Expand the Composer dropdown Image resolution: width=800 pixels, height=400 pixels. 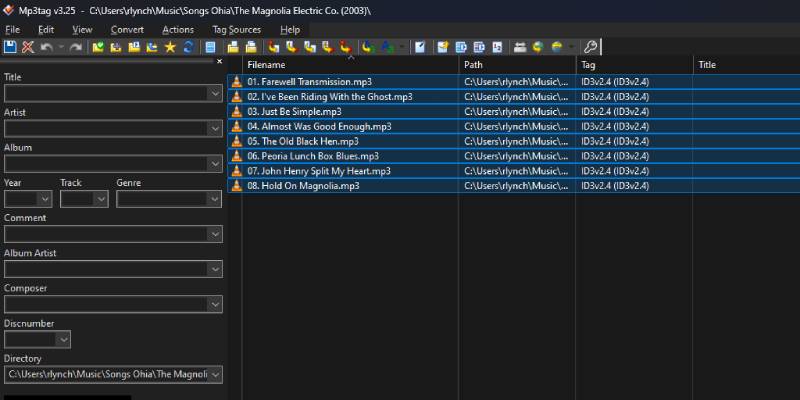pos(215,305)
